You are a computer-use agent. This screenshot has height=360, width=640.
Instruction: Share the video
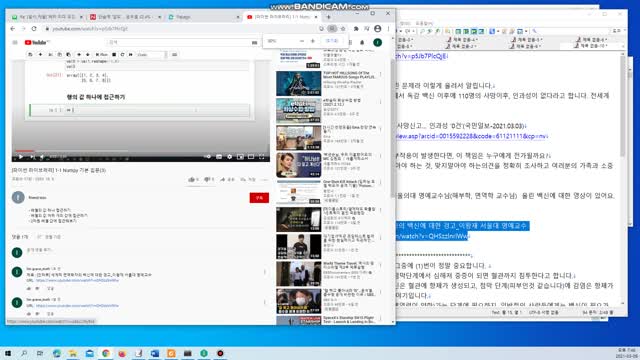point(227,179)
